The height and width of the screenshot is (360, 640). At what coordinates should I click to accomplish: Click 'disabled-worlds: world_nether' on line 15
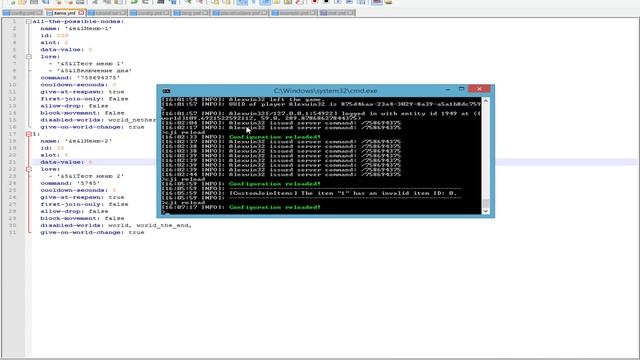tap(98, 120)
